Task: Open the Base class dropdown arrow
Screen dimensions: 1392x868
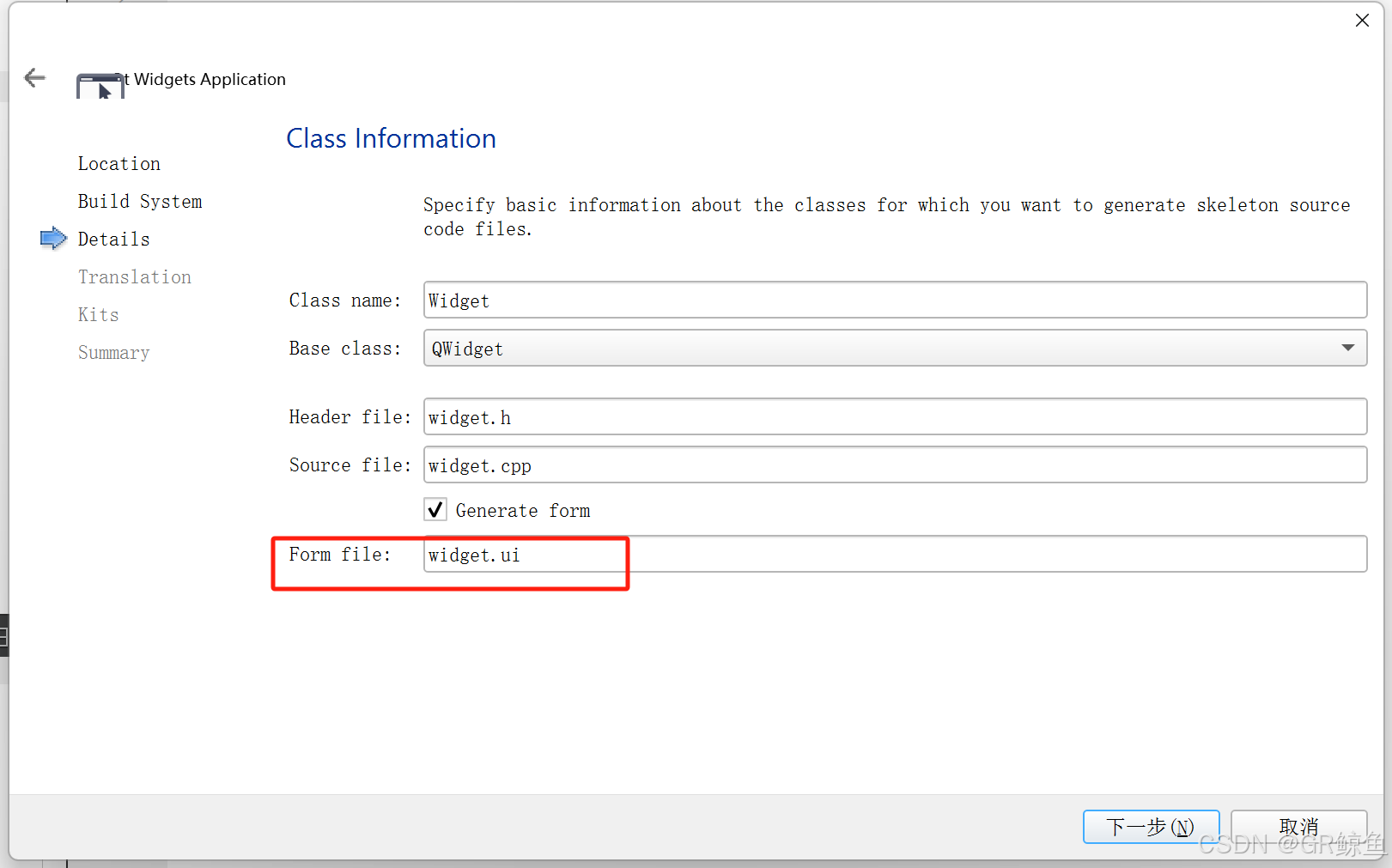Action: 1347,348
